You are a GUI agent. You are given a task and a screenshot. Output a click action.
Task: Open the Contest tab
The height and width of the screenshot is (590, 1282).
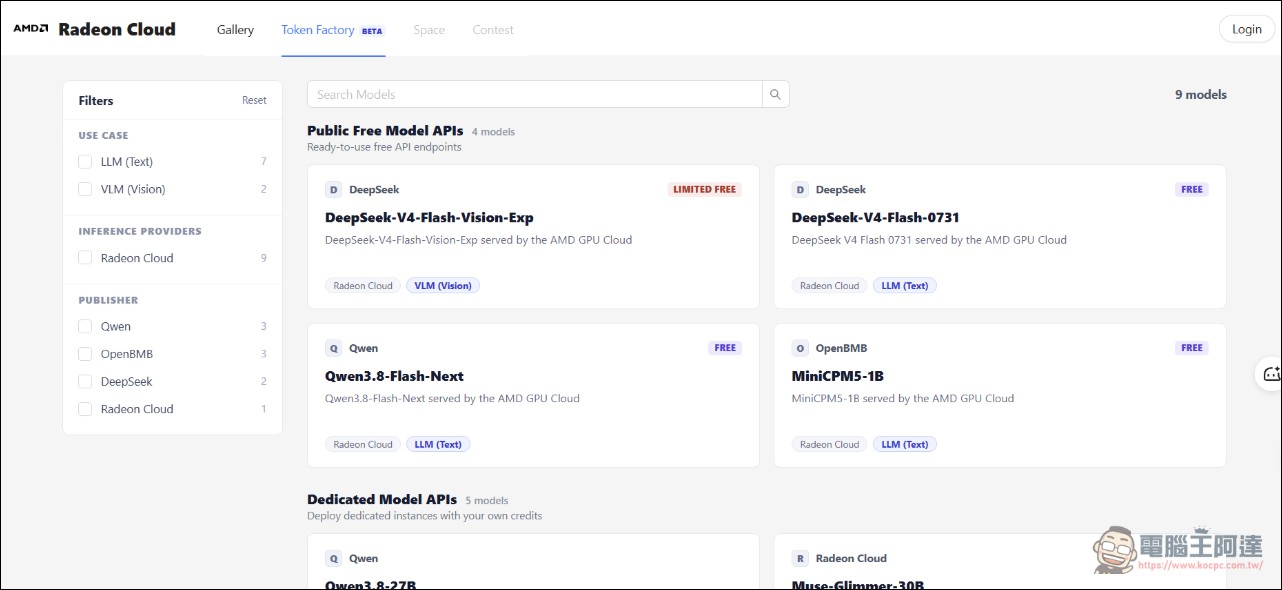point(493,30)
